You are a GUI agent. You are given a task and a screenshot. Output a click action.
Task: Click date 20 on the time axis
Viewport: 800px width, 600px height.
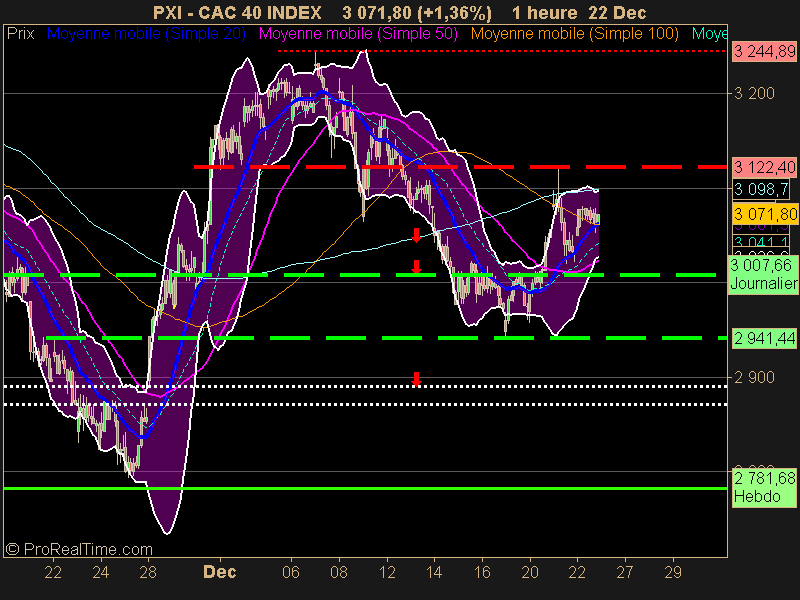pos(530,572)
